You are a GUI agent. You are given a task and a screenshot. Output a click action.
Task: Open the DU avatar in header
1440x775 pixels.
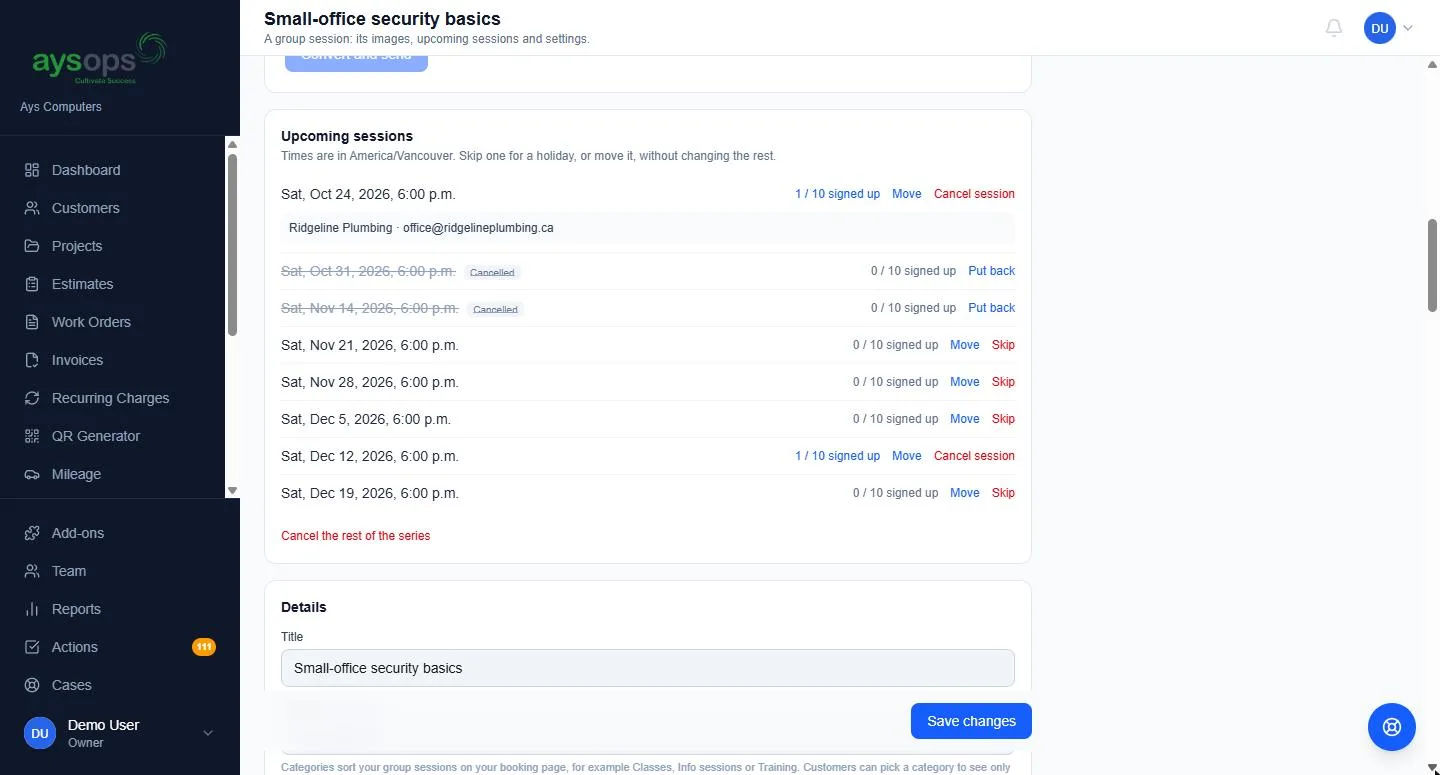click(1380, 28)
